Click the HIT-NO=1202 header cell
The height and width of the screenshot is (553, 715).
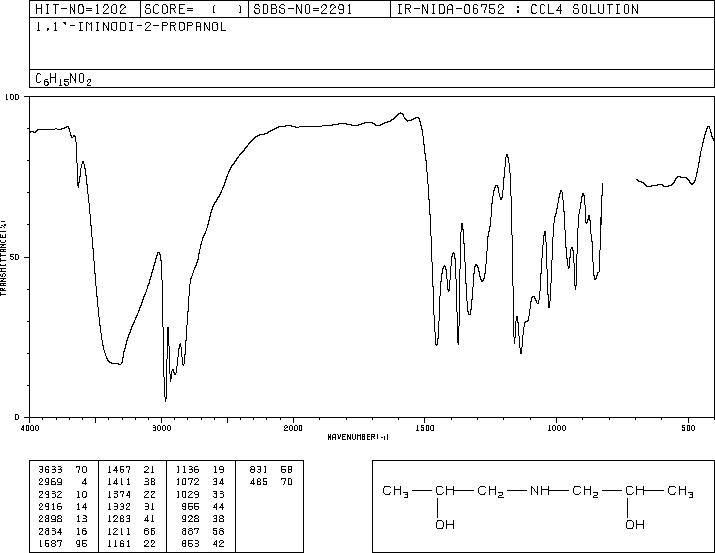[x=85, y=9]
